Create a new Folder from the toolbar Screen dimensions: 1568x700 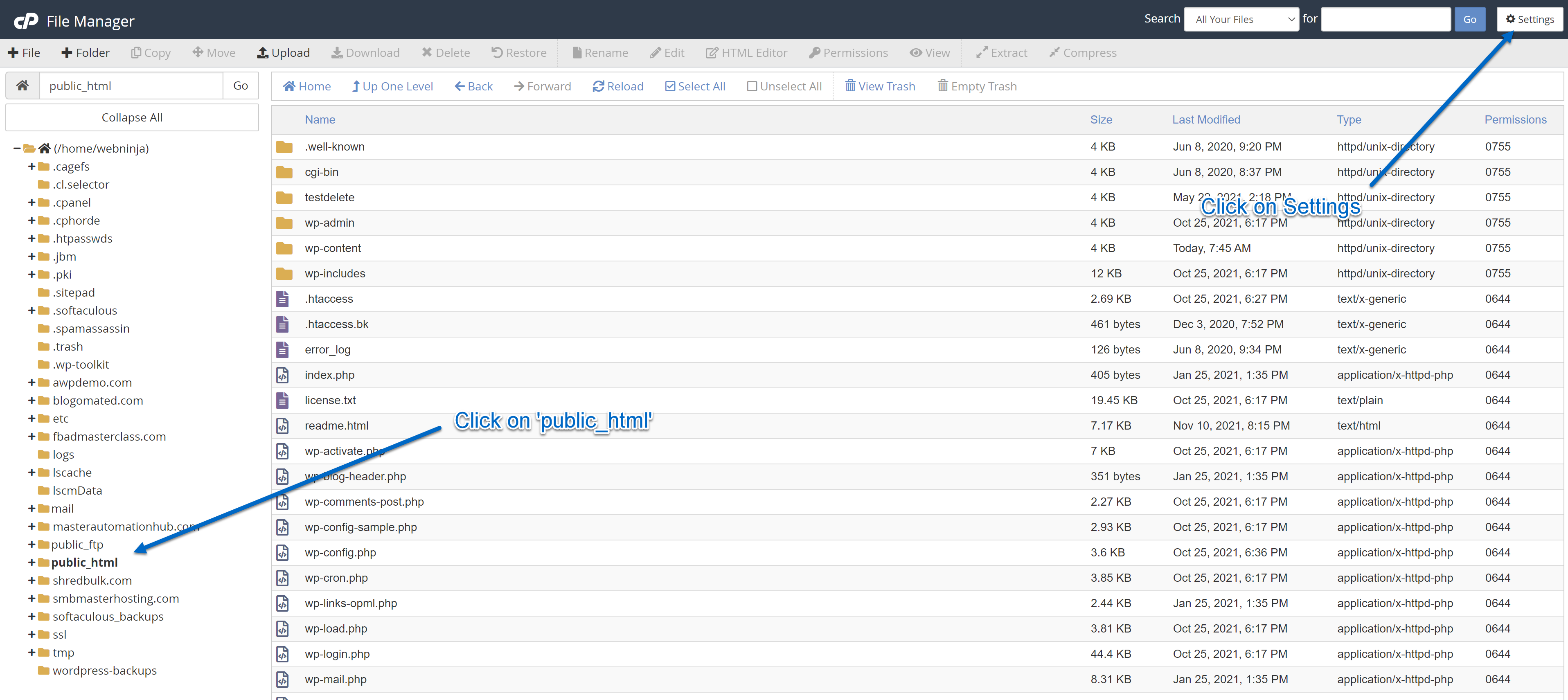86,53
